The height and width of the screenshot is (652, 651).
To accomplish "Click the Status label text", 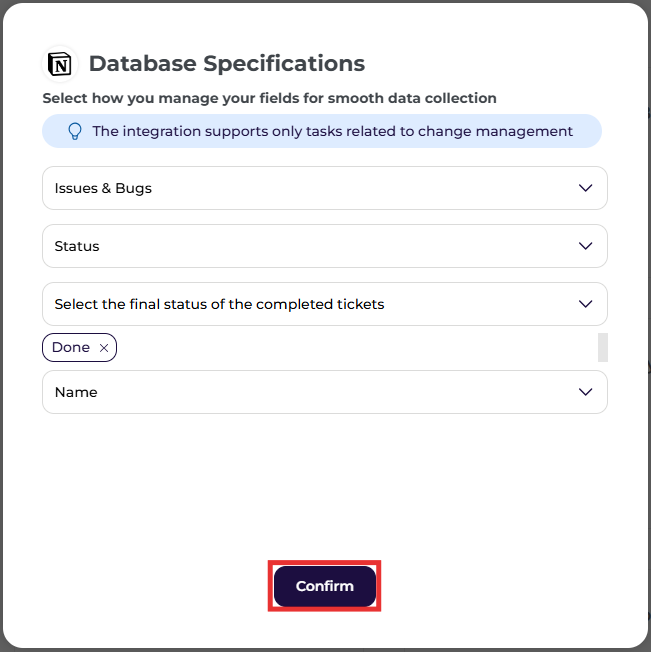I will pos(77,246).
